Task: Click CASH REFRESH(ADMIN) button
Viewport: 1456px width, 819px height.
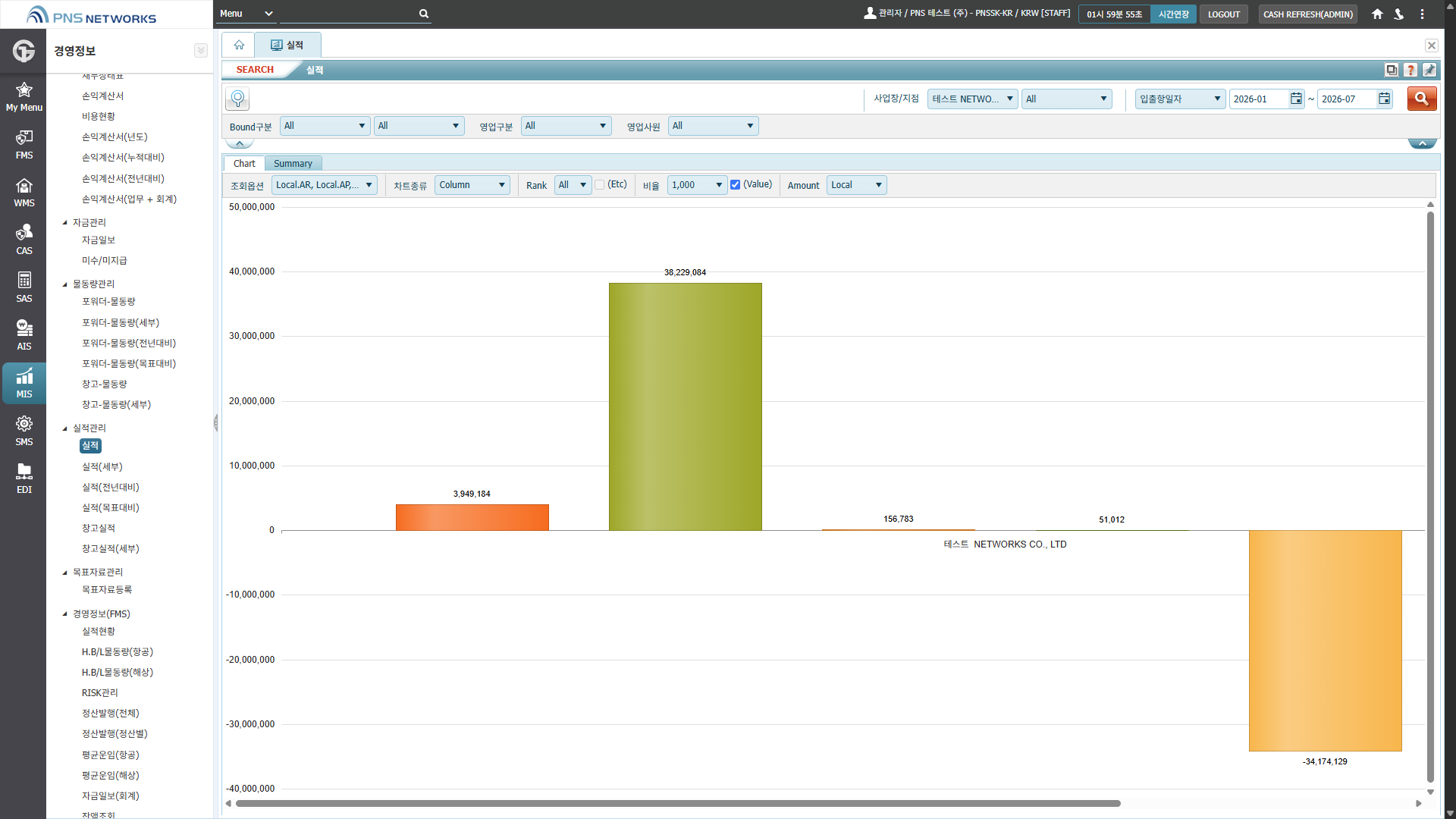Action: pyautogui.click(x=1307, y=14)
